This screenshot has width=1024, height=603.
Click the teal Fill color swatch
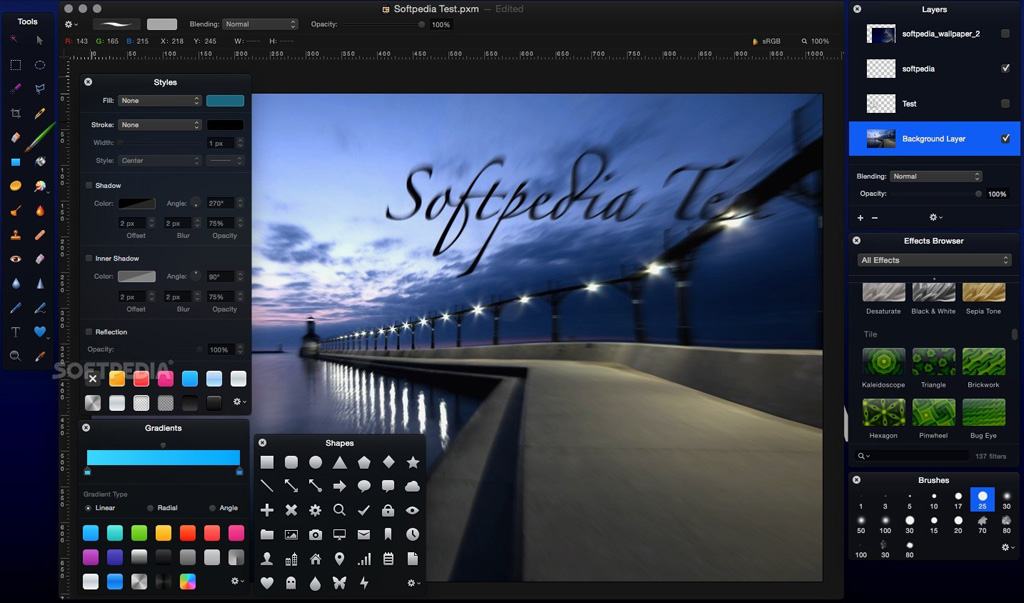click(225, 101)
